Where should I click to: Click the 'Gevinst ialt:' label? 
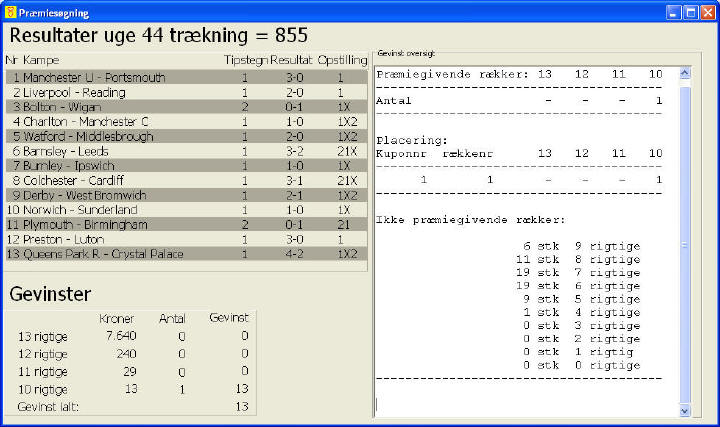[x=48, y=407]
